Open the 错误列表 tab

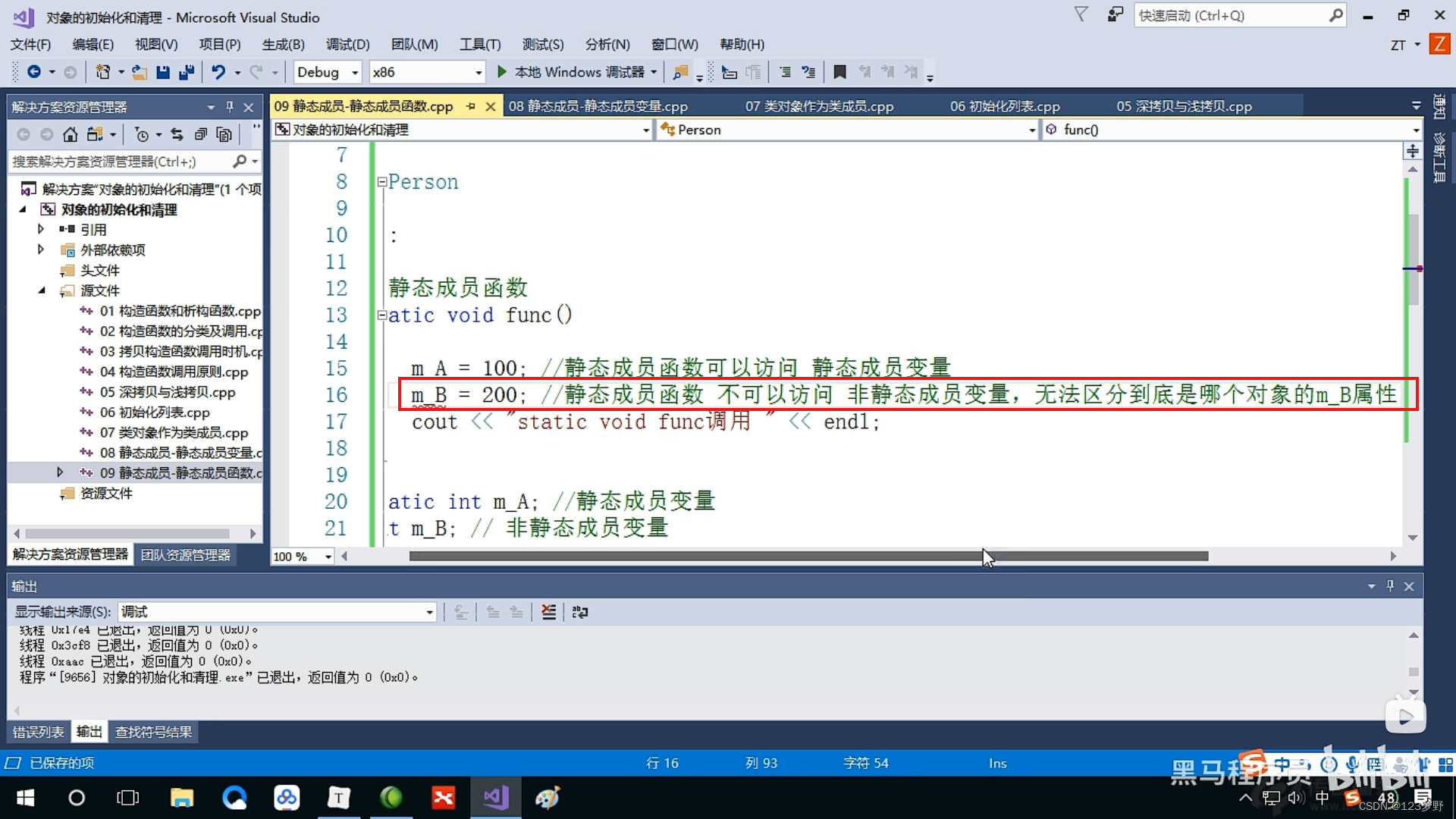click(38, 732)
